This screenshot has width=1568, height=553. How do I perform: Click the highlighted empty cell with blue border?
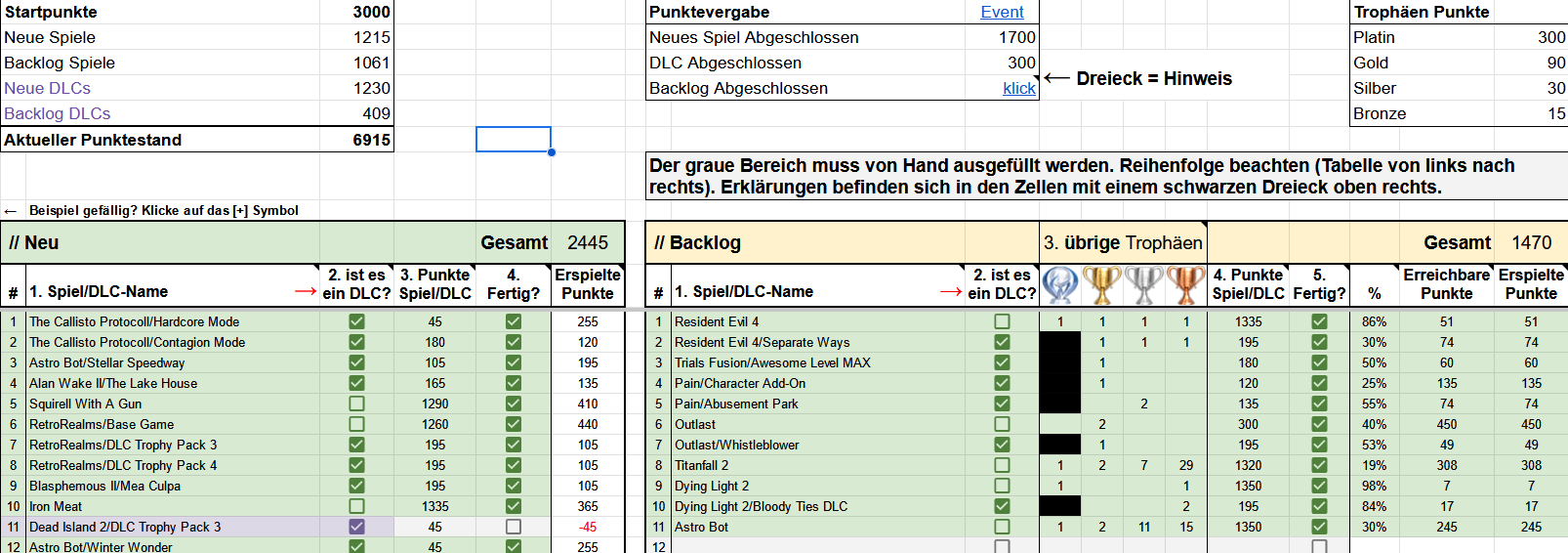coord(514,139)
